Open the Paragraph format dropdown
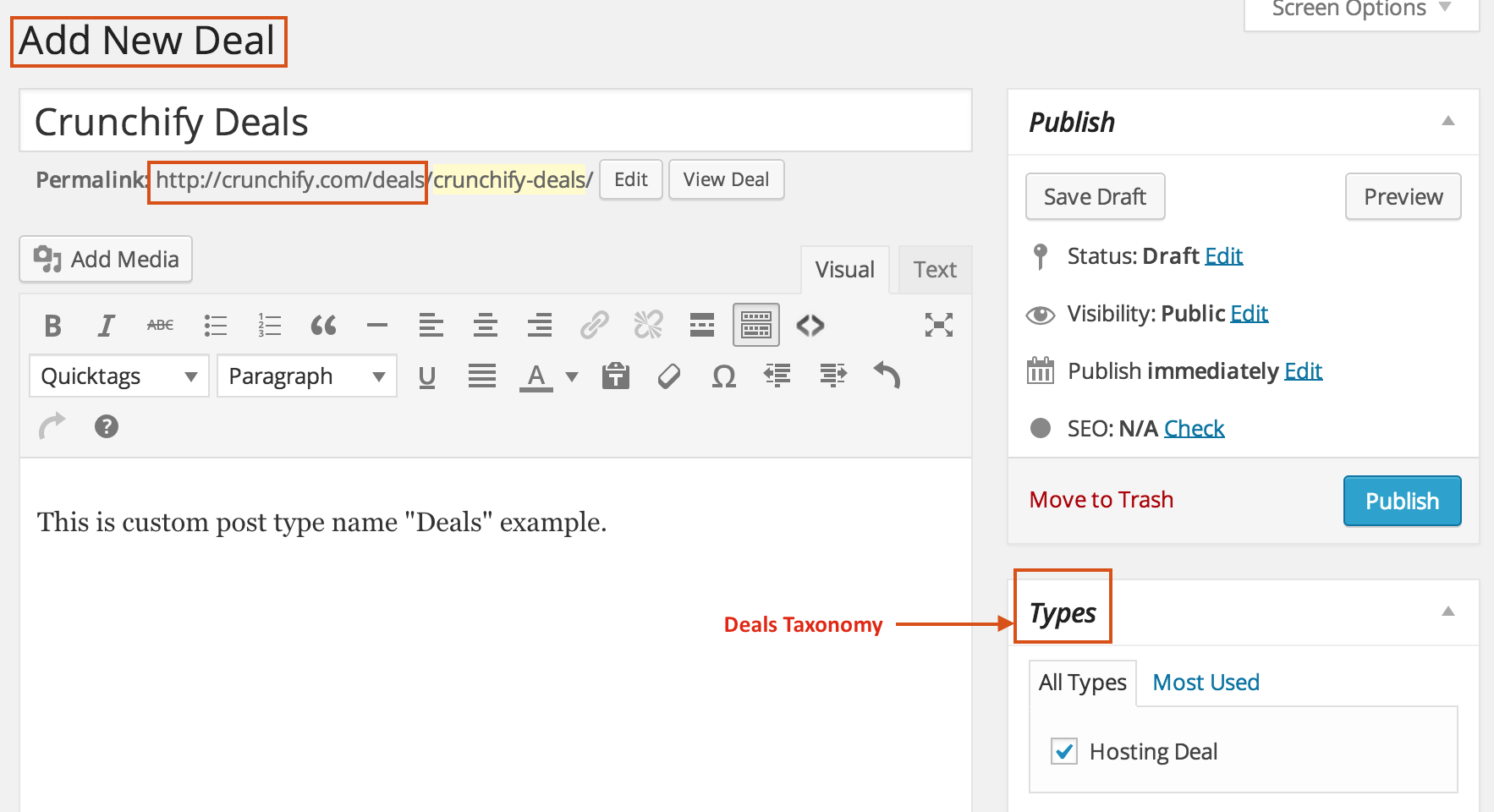Image resolution: width=1494 pixels, height=812 pixels. [306, 376]
